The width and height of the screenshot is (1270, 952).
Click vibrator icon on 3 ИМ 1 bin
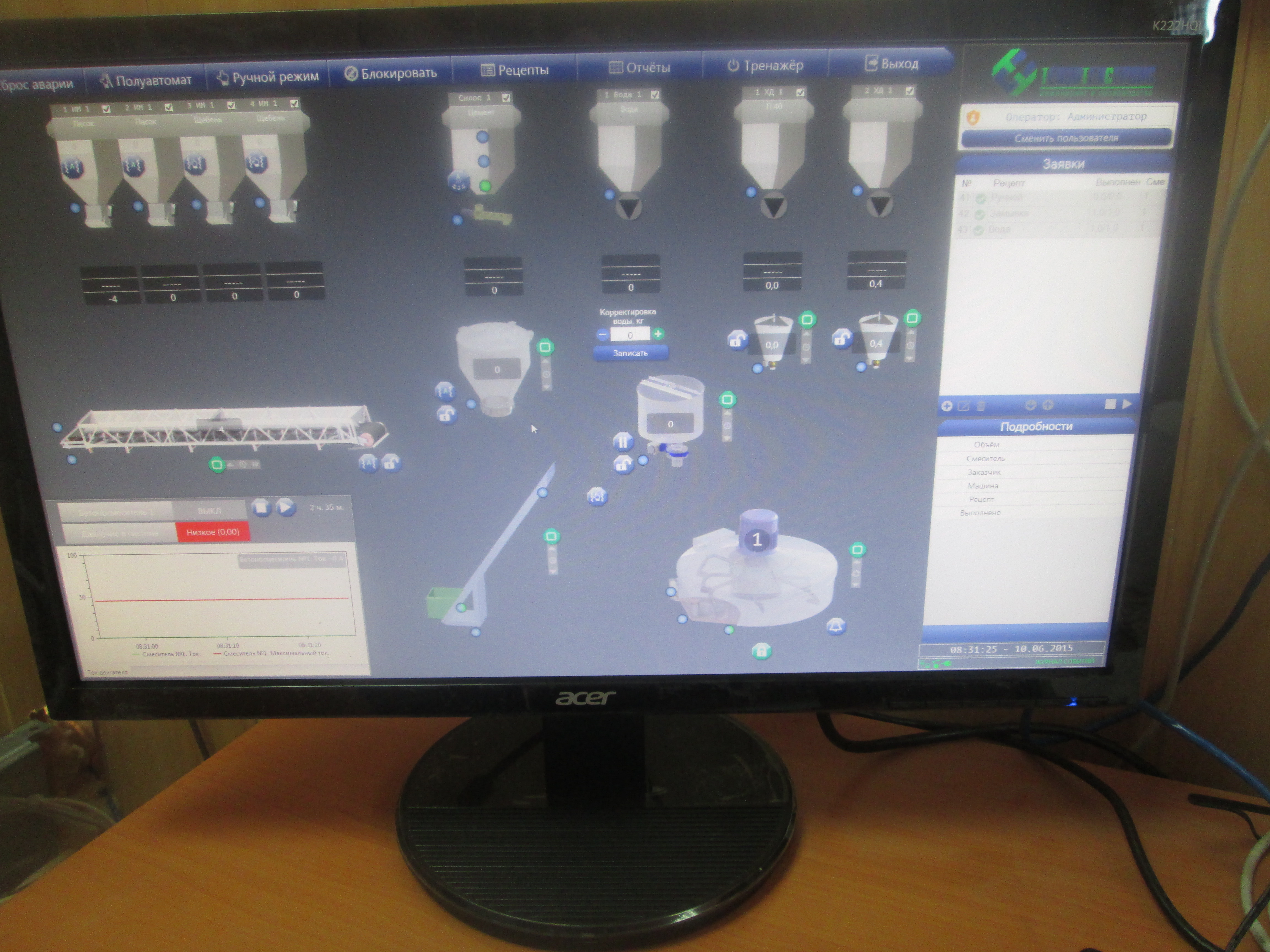pos(195,164)
